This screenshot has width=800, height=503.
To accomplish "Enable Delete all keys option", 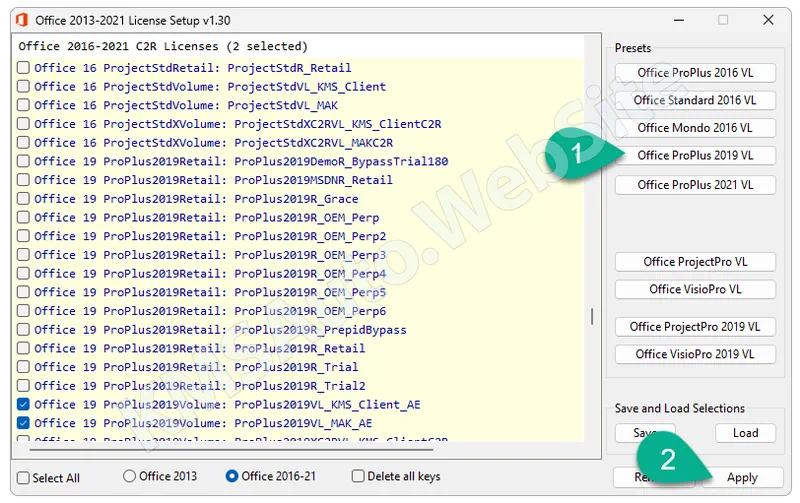I will (x=358, y=476).
